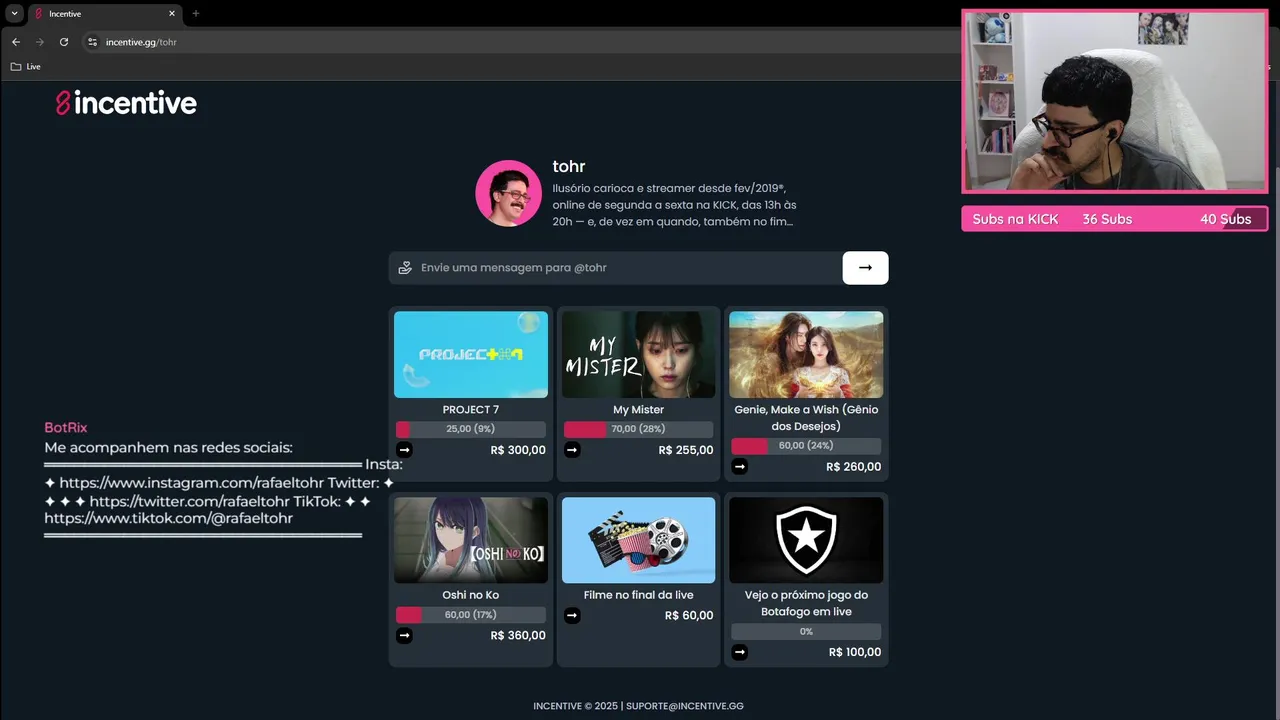Click the arrow icon on Genie card

(739, 466)
